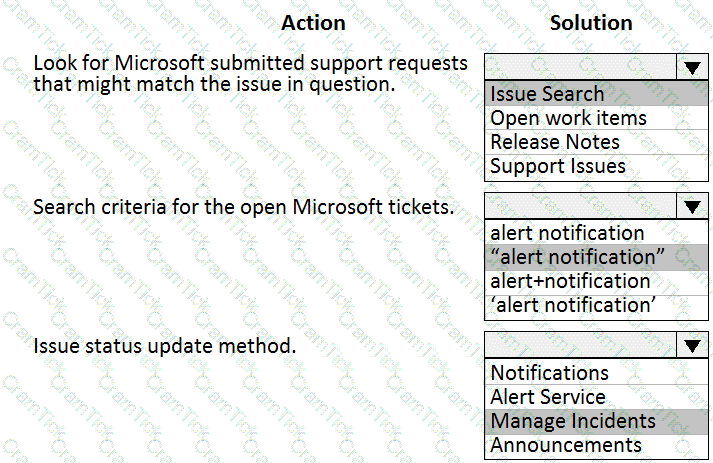Click the issue status empty selection field
The width and height of the screenshot is (713, 463).
[581, 345]
